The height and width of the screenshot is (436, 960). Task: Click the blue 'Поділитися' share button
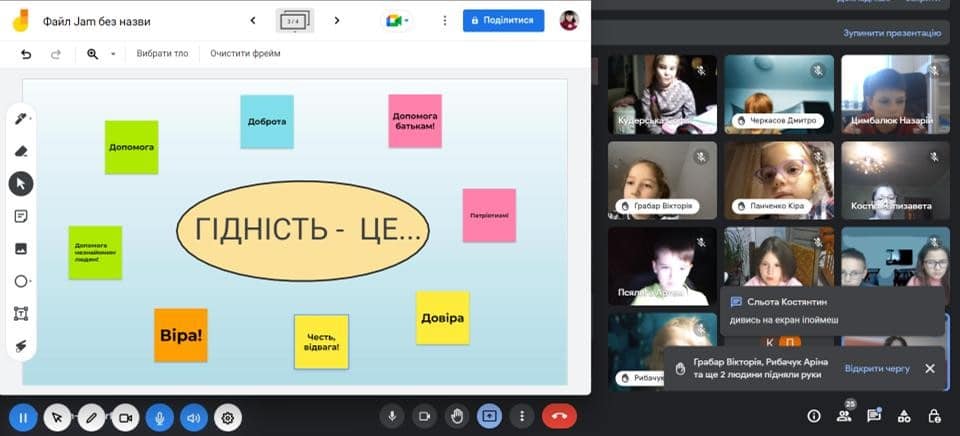pos(503,20)
